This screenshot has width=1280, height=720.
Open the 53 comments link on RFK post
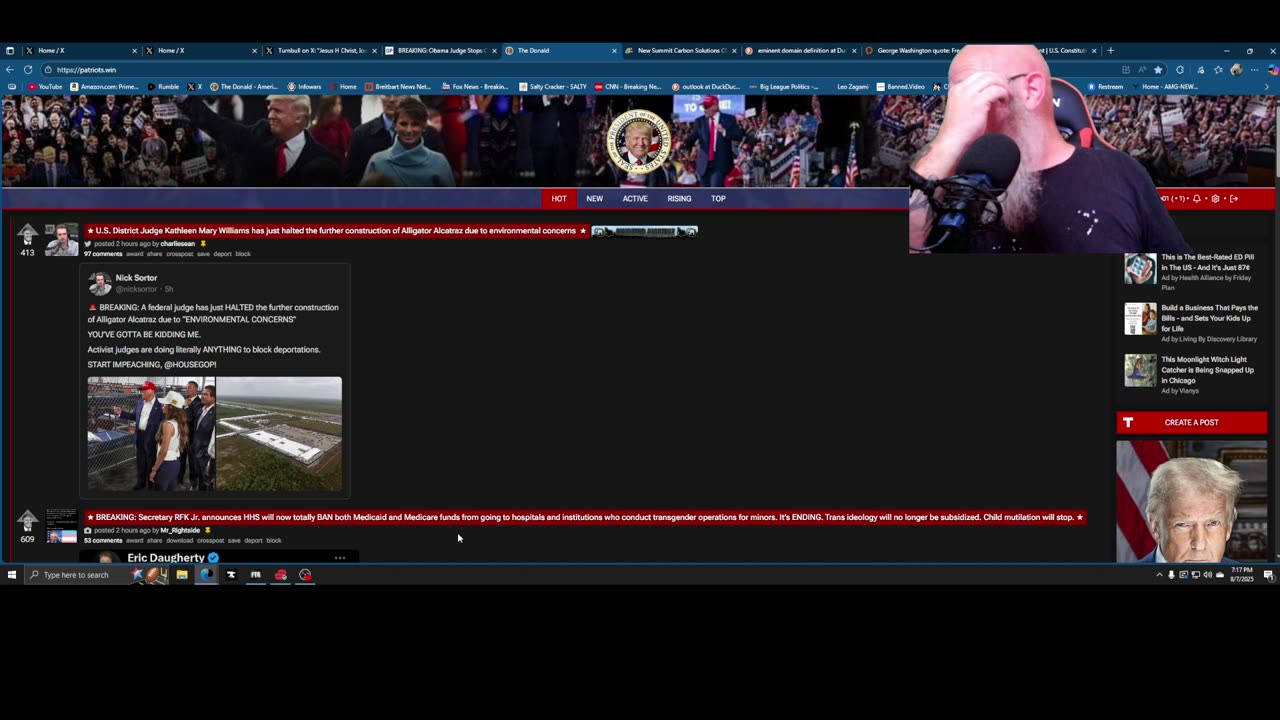(103, 541)
